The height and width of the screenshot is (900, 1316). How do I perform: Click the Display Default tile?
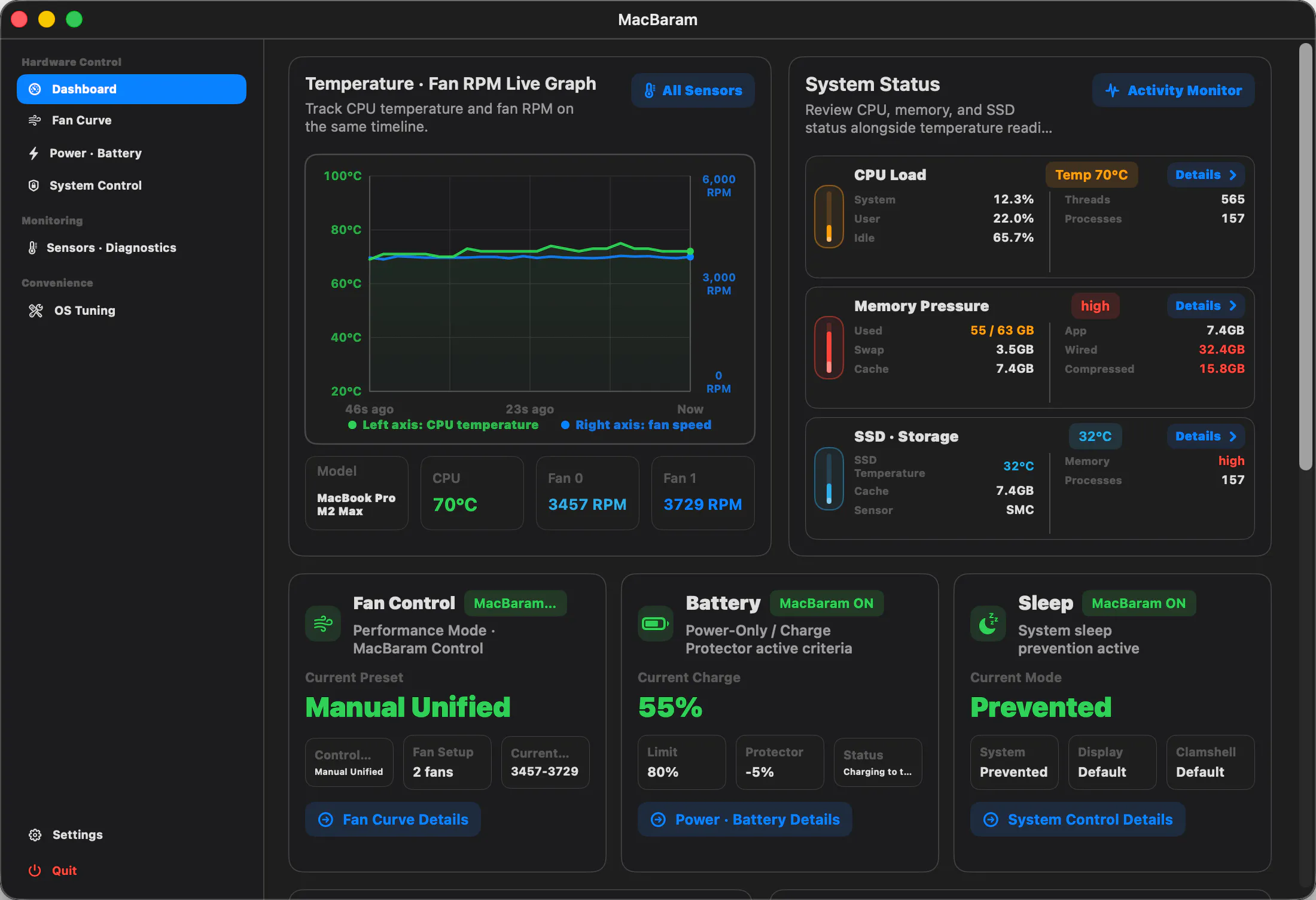click(x=1113, y=762)
